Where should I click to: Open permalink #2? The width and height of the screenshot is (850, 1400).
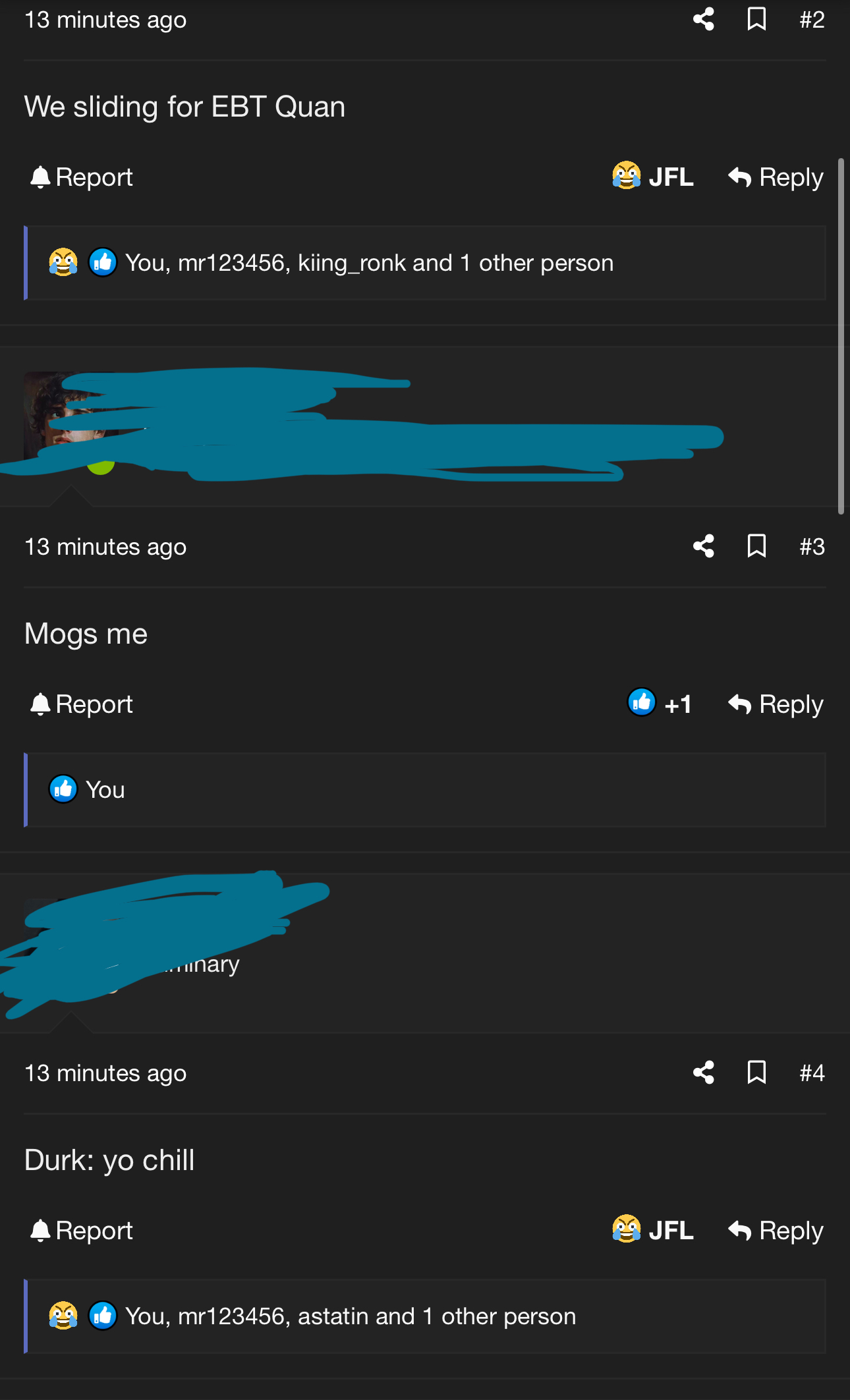812,20
